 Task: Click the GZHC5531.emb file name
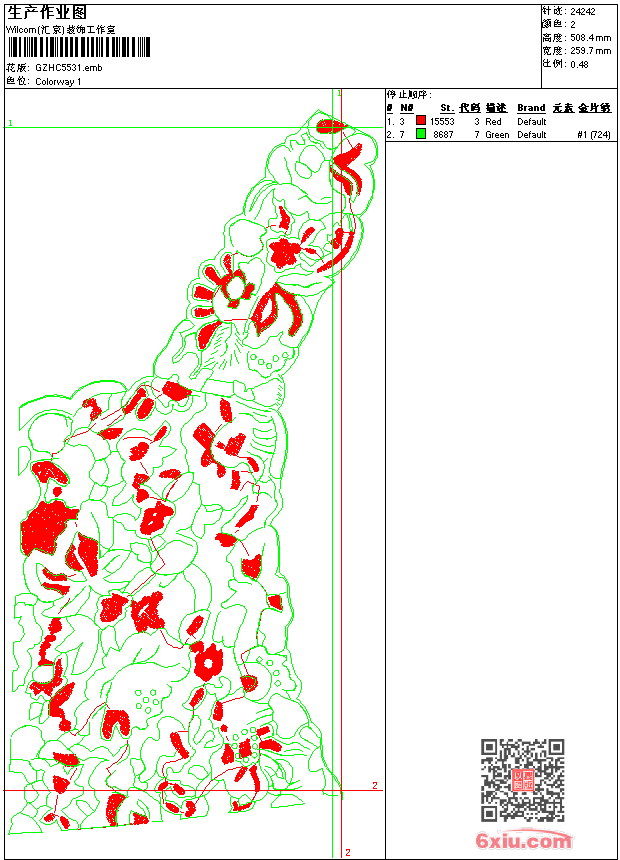pyautogui.click(x=68, y=68)
